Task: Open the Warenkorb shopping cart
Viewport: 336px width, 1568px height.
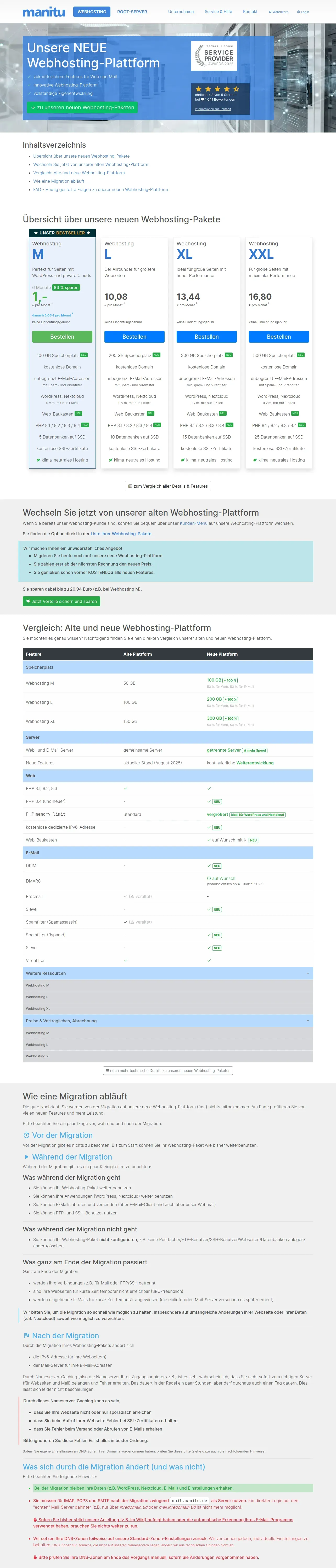Action: pos(279,11)
